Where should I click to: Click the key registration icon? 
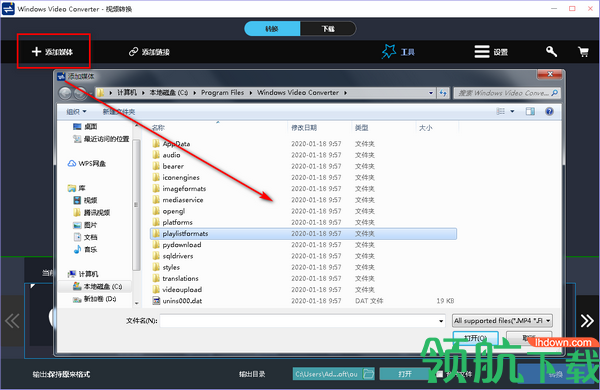coord(551,52)
